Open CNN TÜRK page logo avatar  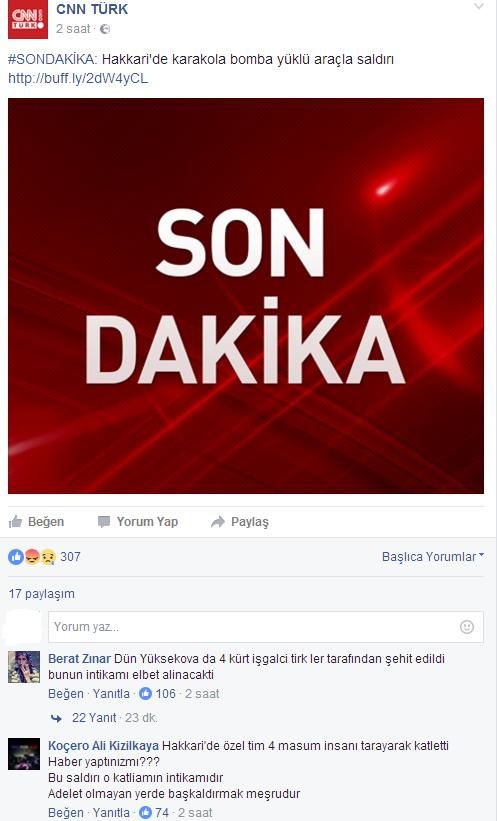28,19
